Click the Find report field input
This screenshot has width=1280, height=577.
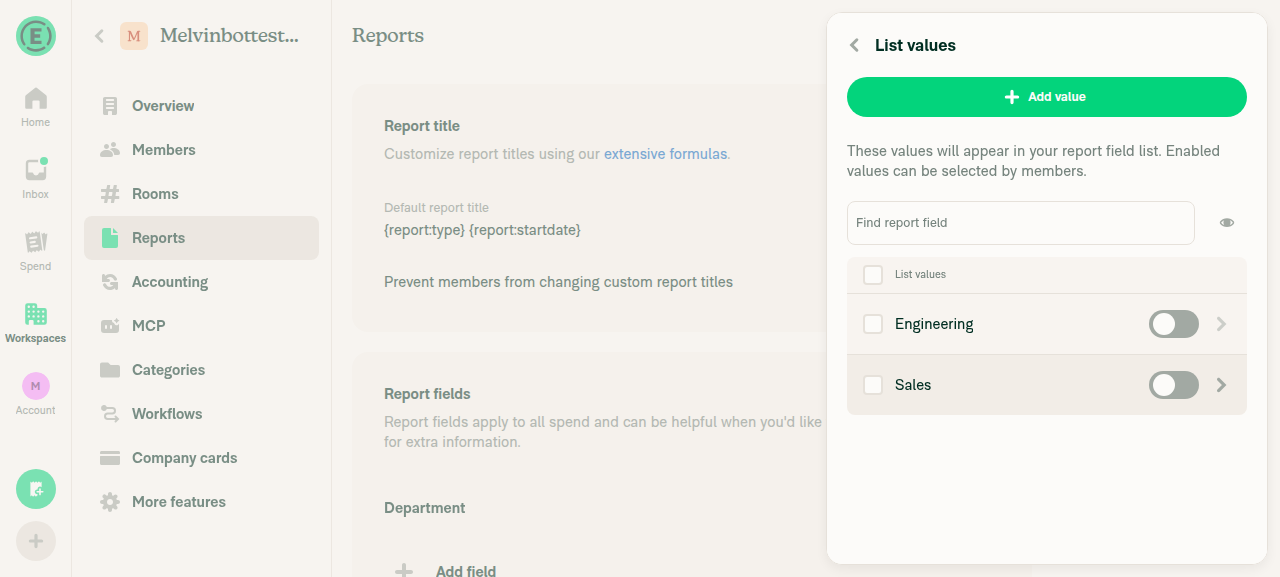[1021, 223]
